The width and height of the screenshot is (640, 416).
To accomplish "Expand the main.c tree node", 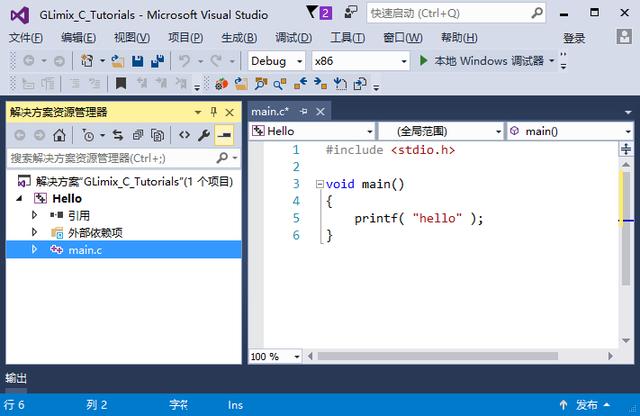I will (x=34, y=249).
